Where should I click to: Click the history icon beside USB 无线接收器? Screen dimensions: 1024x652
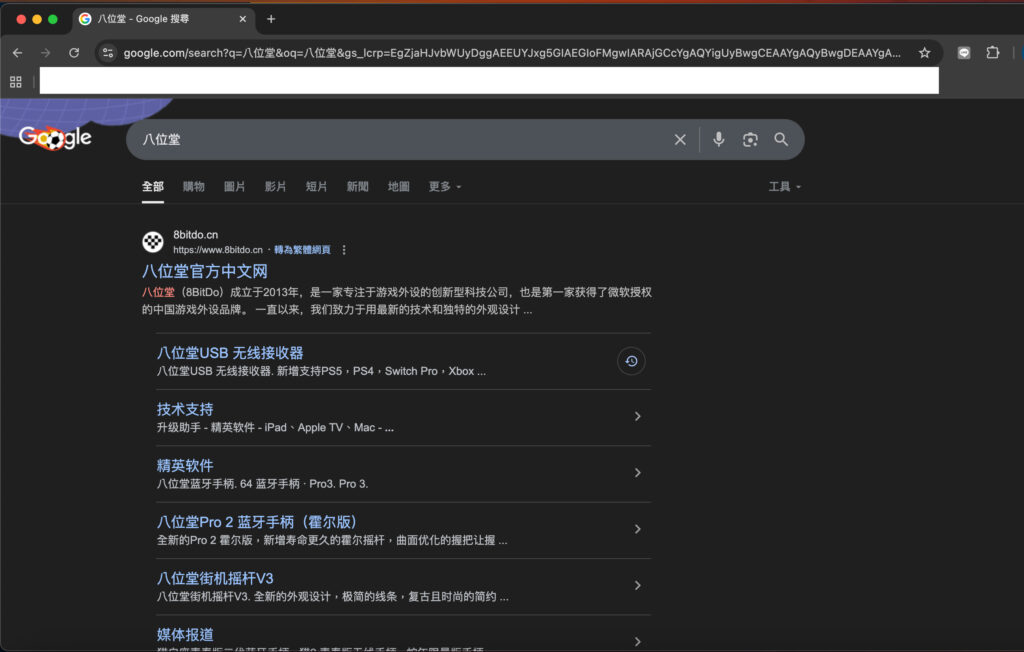click(631, 361)
